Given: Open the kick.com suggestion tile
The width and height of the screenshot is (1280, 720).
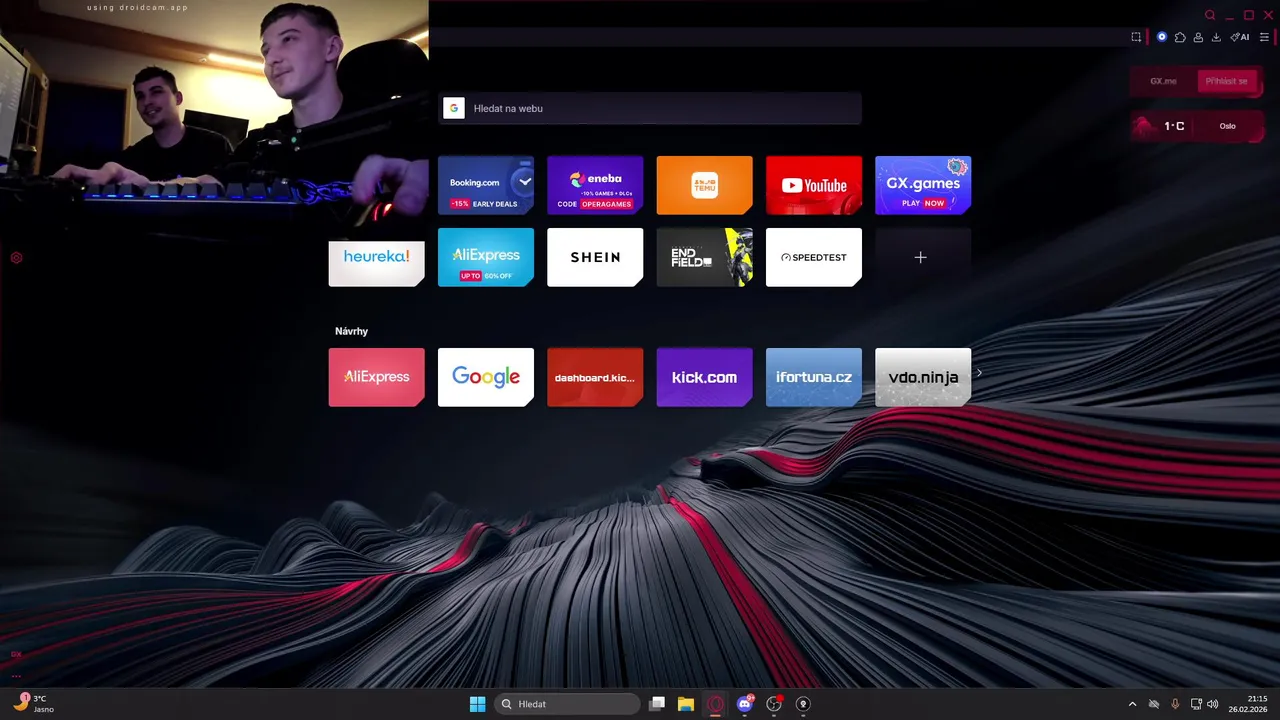Looking at the screenshot, I should pyautogui.click(x=704, y=377).
